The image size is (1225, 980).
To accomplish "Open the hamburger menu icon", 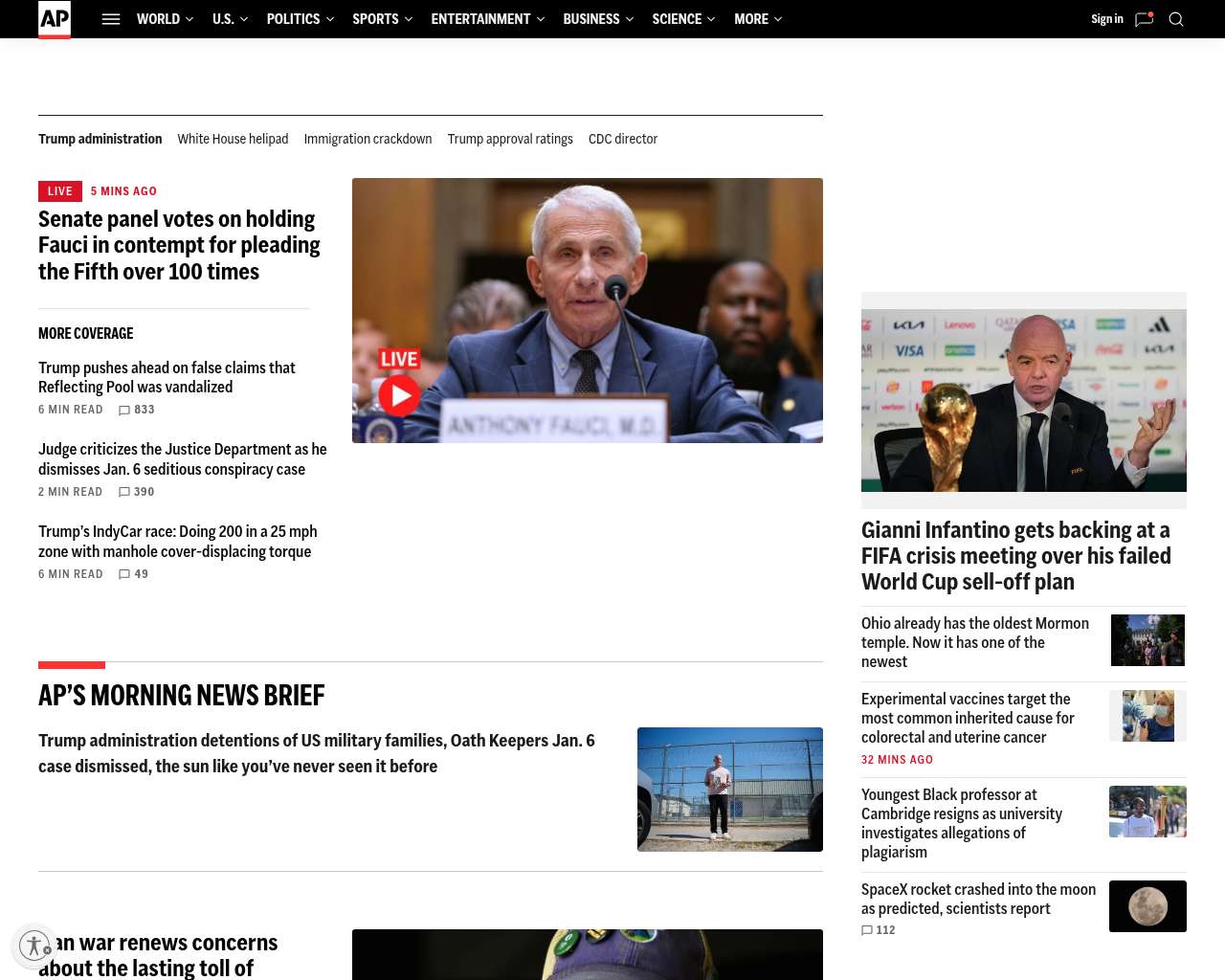I will click(x=111, y=19).
